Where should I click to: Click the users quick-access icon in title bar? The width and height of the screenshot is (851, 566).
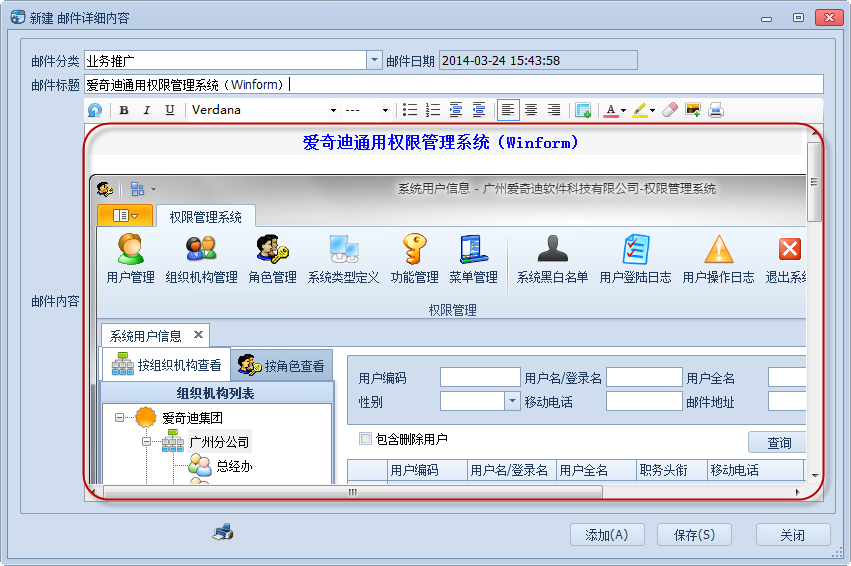(x=105, y=189)
